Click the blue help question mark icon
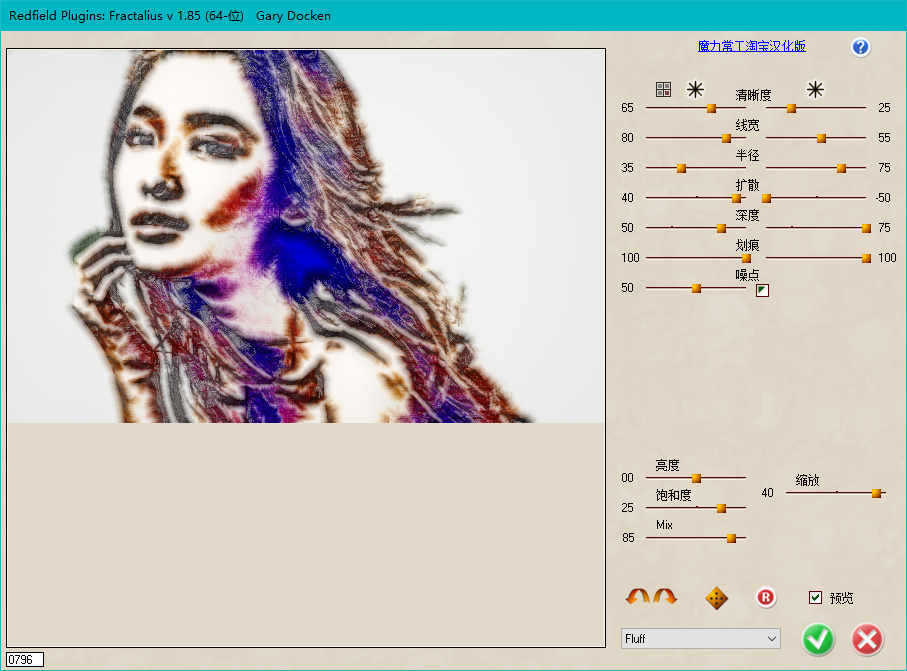 coord(860,47)
